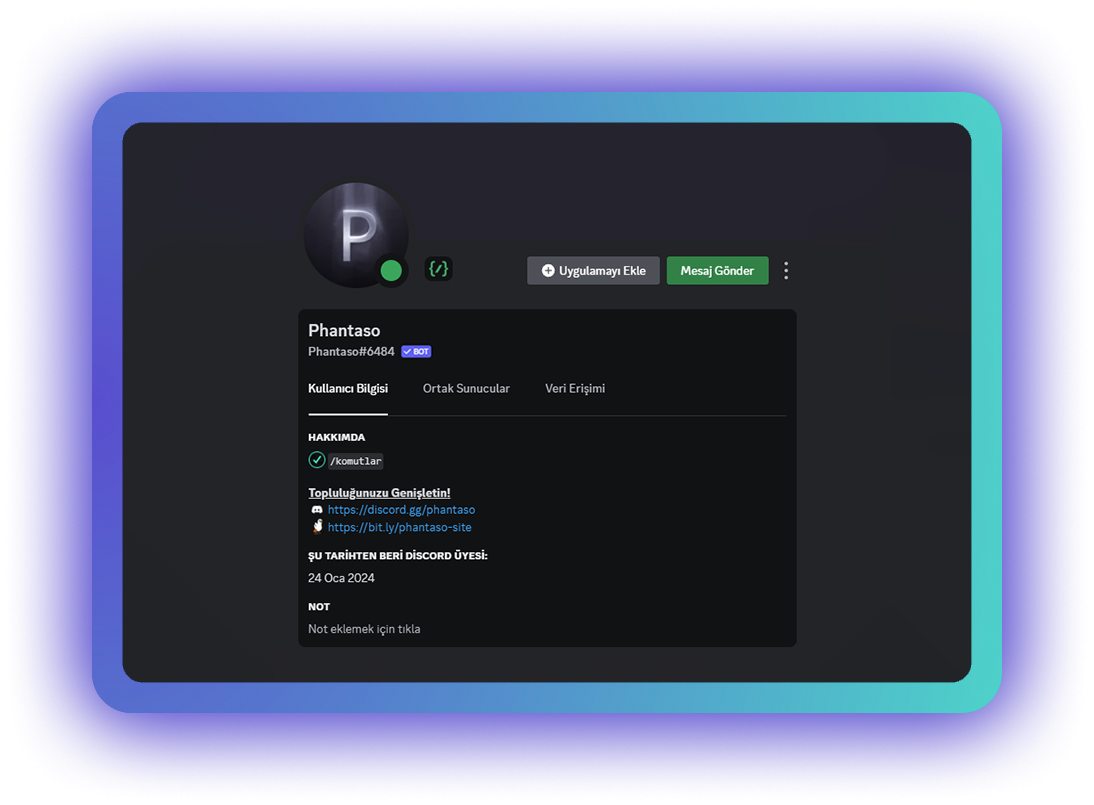
Task: Click the Phantaso profile avatar
Action: click(356, 234)
